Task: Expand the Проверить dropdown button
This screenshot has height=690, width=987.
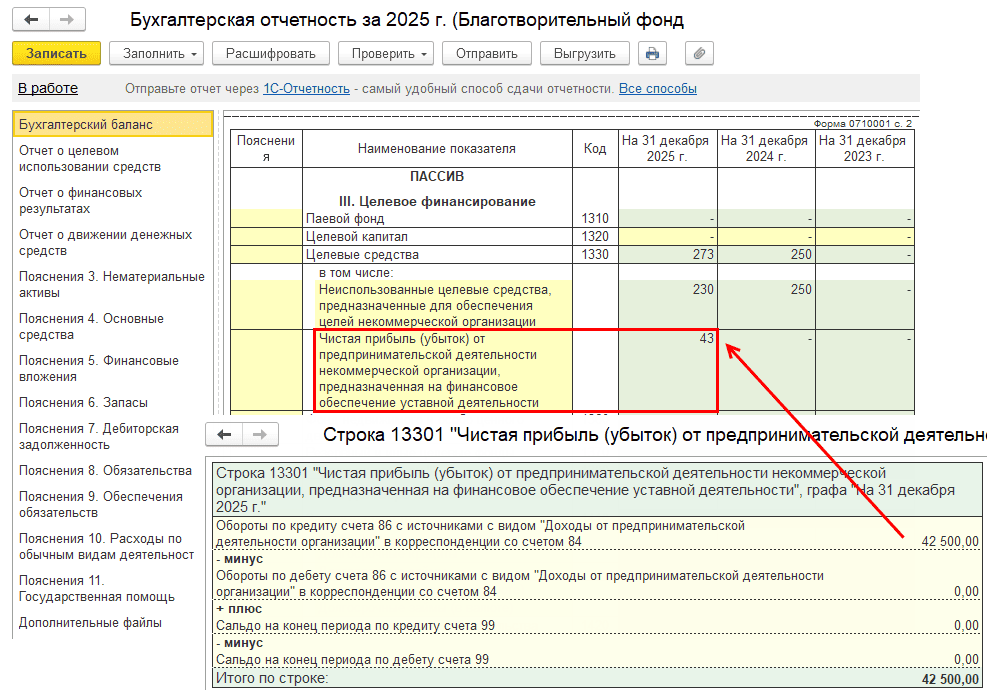Action: coord(384,54)
